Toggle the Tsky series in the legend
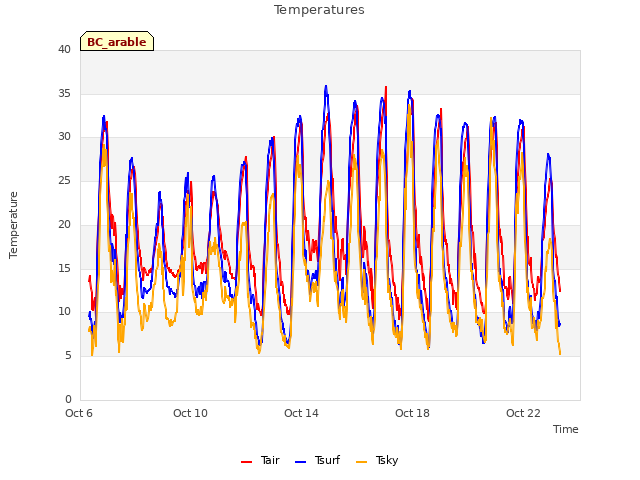The image size is (640, 480). coord(377,460)
